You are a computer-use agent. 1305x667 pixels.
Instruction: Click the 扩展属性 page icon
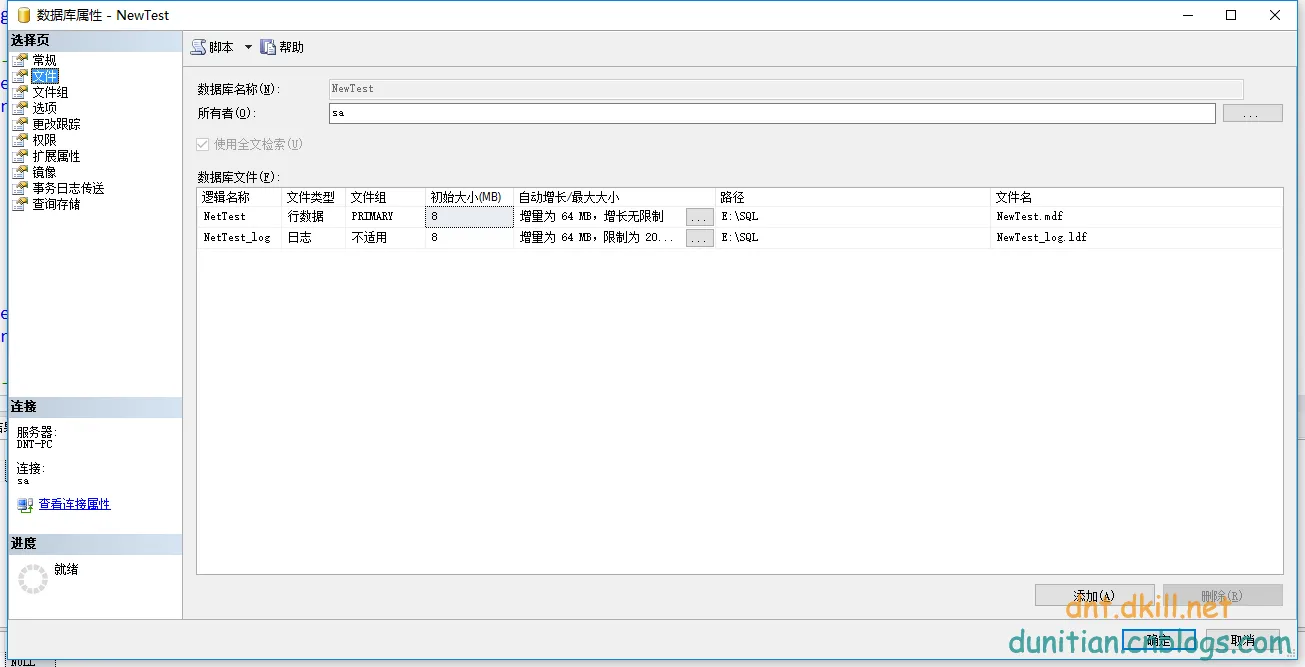coord(20,156)
